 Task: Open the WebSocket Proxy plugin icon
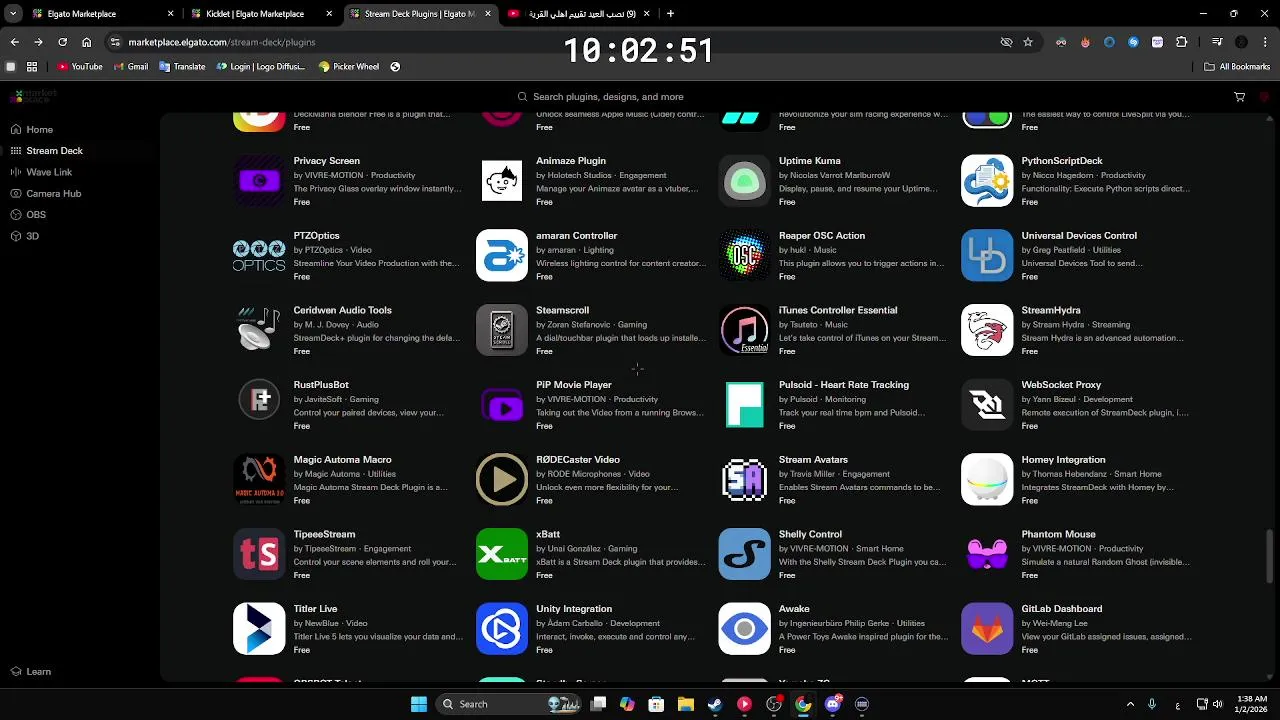987,405
